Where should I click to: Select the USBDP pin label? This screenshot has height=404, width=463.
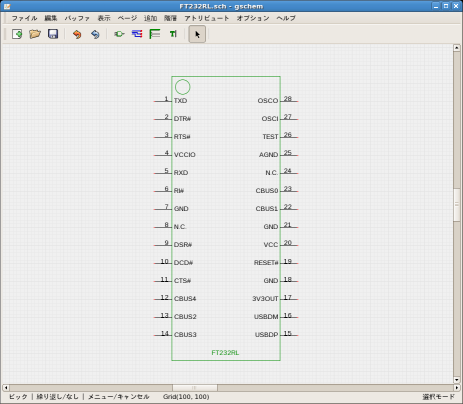tap(266, 334)
